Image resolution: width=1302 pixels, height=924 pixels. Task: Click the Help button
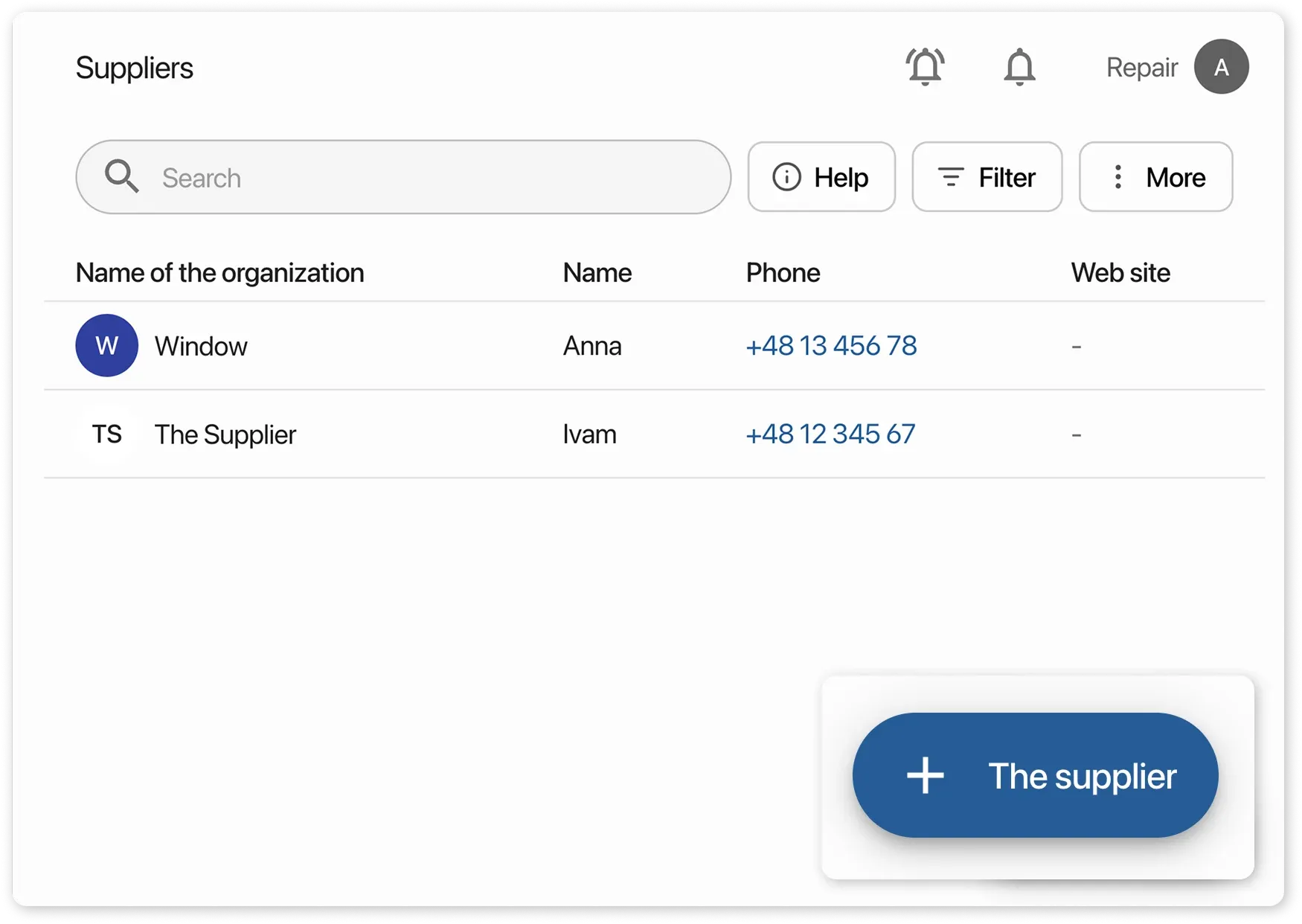pyautogui.click(x=821, y=177)
